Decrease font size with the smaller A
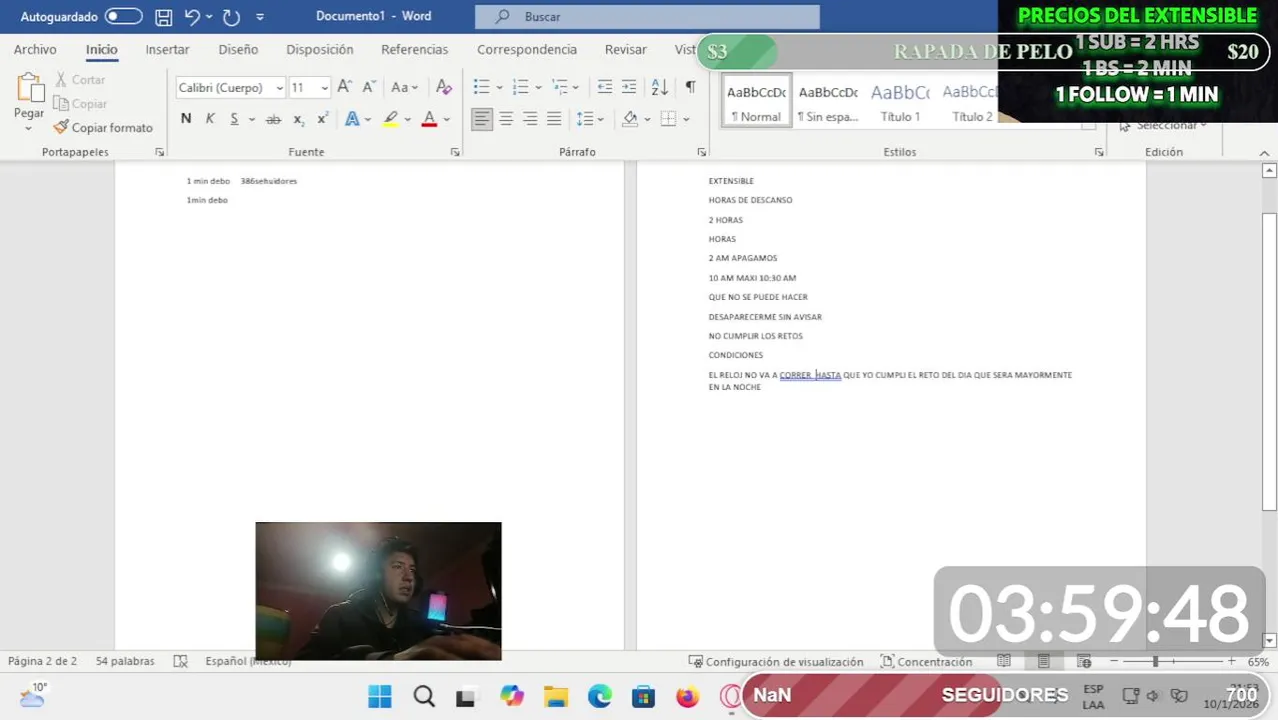The height and width of the screenshot is (720, 1278). pos(368,88)
